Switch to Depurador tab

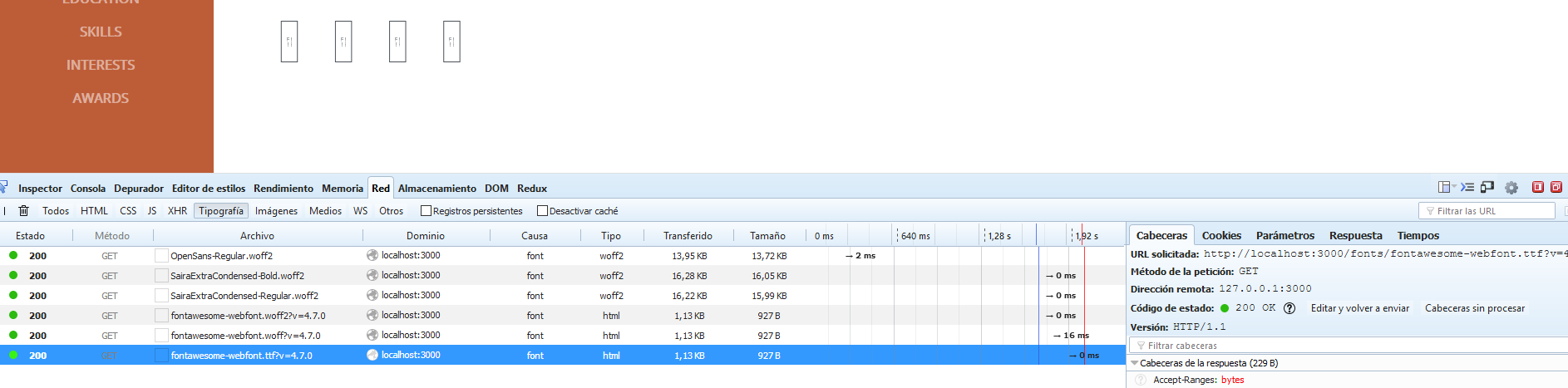pyautogui.click(x=139, y=189)
